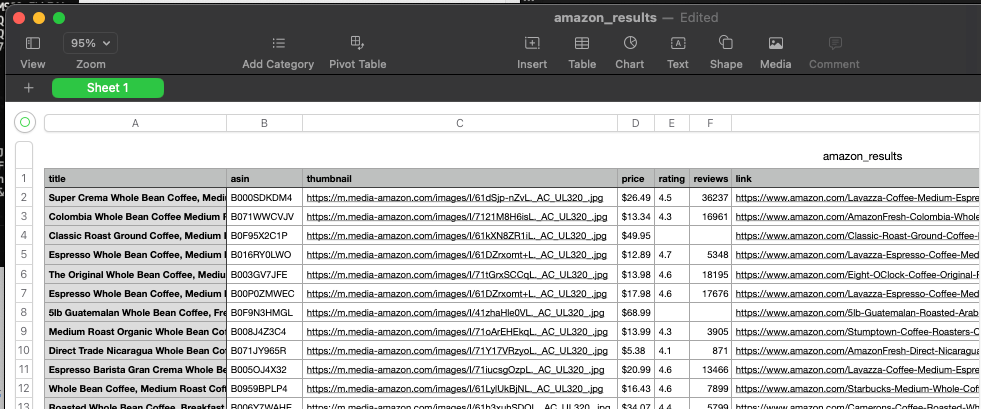Select price cell $26.49

click(x=636, y=198)
